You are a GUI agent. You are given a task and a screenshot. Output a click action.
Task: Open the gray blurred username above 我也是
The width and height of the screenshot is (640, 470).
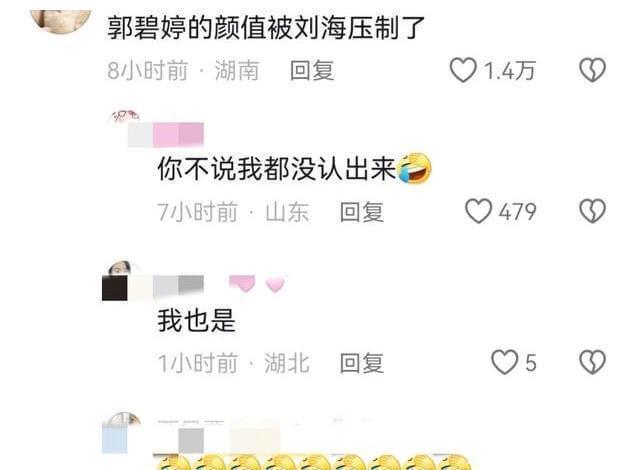(x=178, y=286)
